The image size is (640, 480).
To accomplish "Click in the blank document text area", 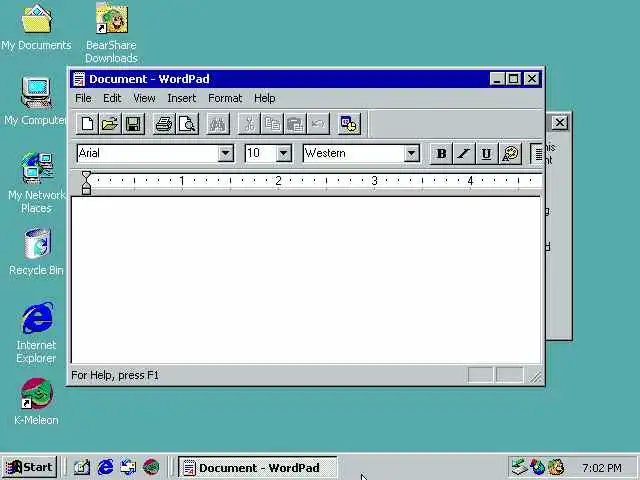I will (x=306, y=280).
